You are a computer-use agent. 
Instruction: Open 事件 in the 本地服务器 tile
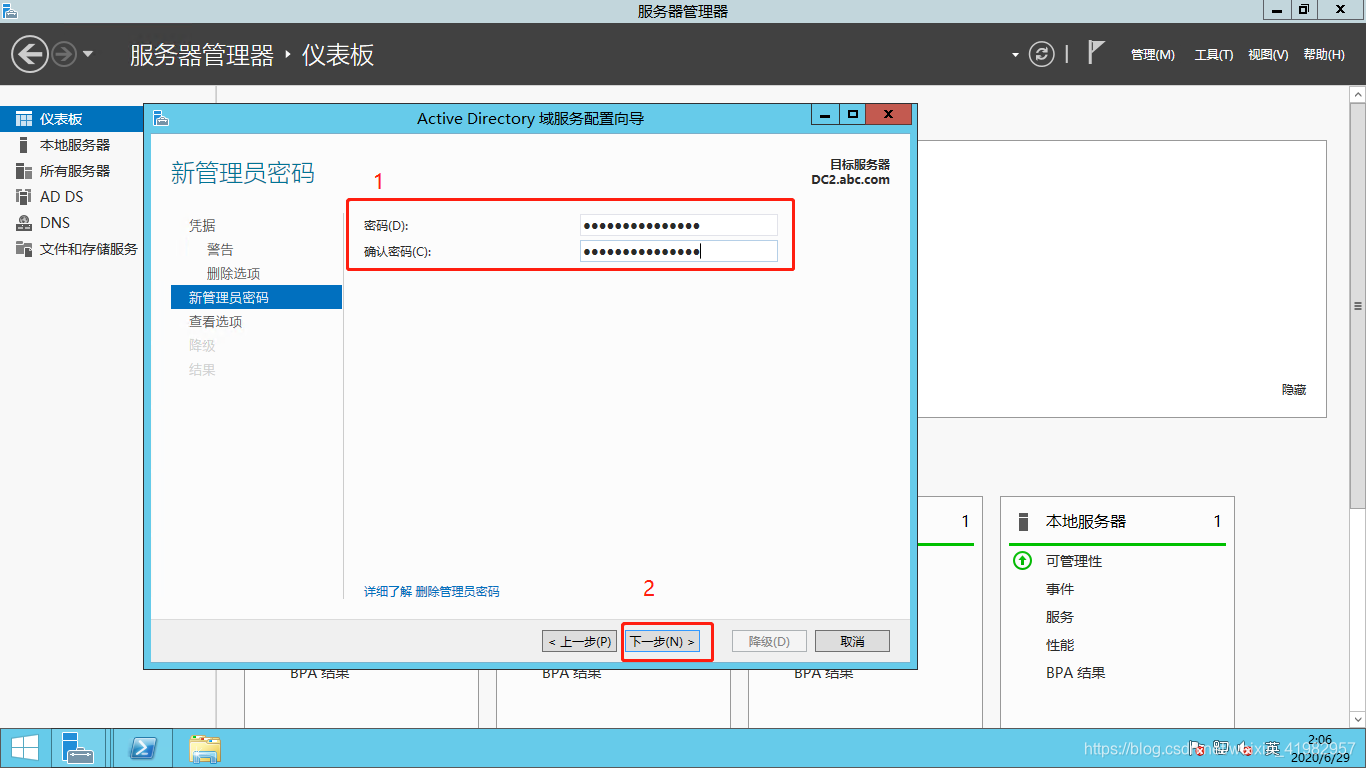tap(1060, 589)
